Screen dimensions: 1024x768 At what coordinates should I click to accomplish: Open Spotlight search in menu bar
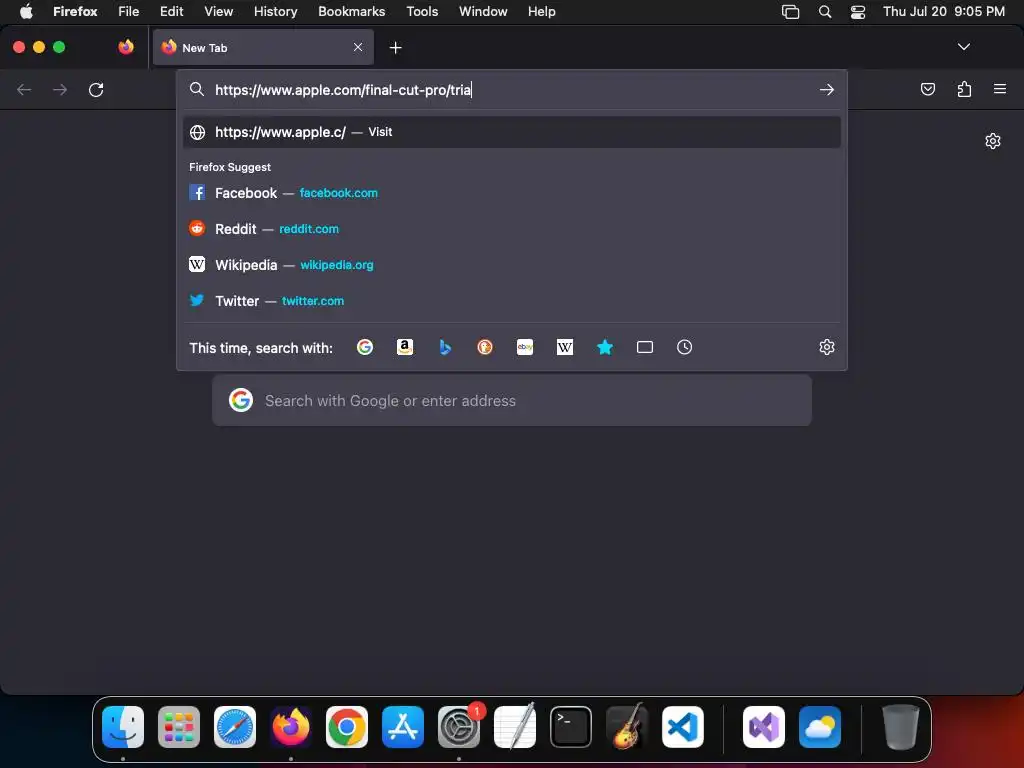(x=825, y=12)
